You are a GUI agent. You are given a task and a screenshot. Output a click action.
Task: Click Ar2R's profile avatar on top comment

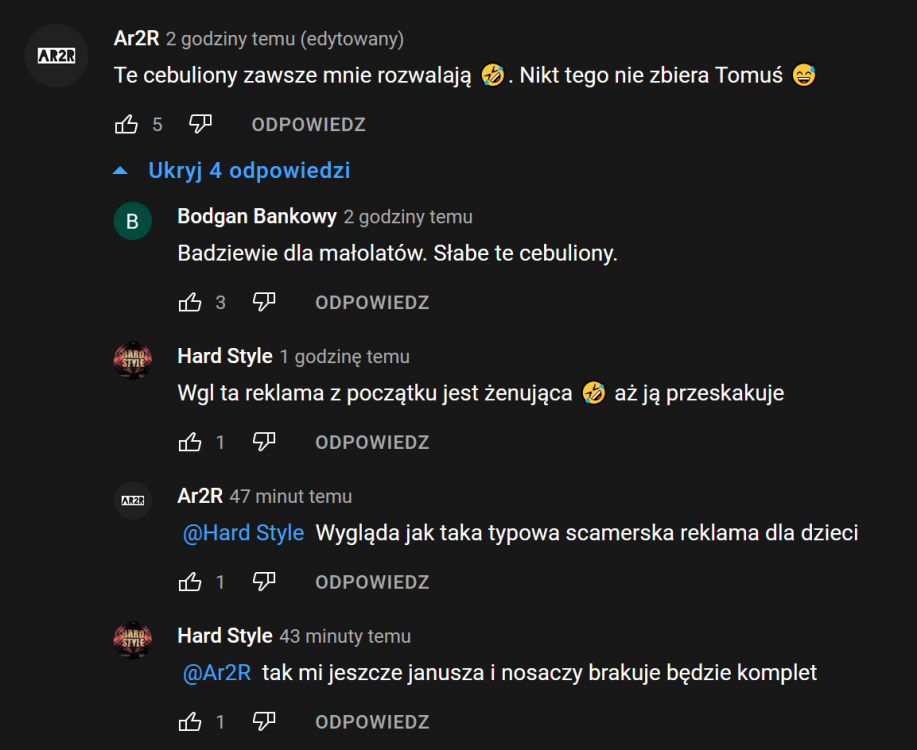56,56
